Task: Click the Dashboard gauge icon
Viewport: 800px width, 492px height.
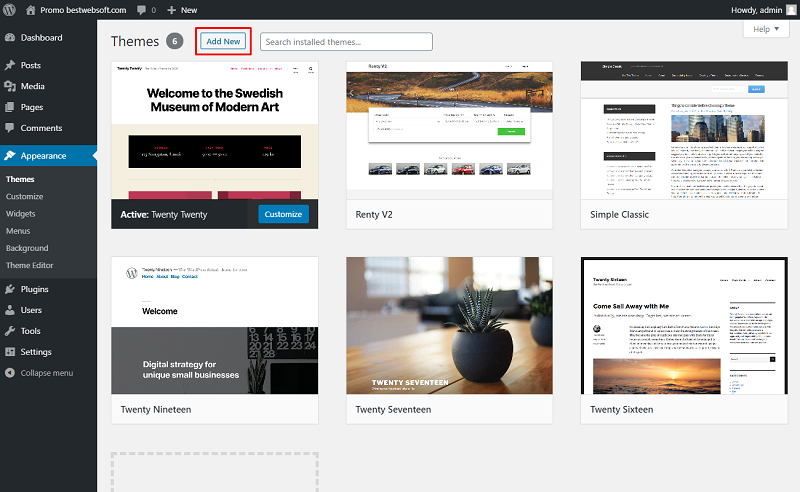Action: pyautogui.click(x=10, y=37)
